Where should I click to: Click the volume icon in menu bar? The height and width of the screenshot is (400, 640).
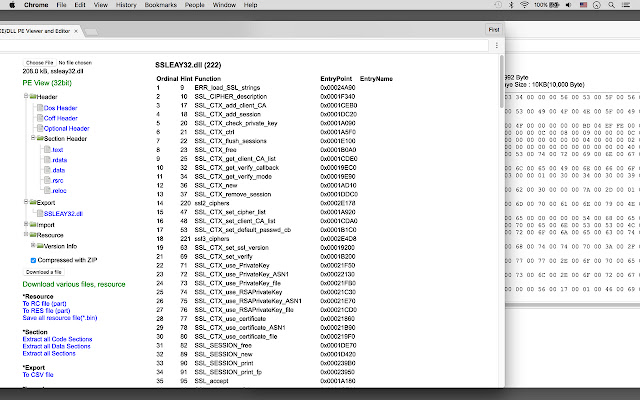569,5
